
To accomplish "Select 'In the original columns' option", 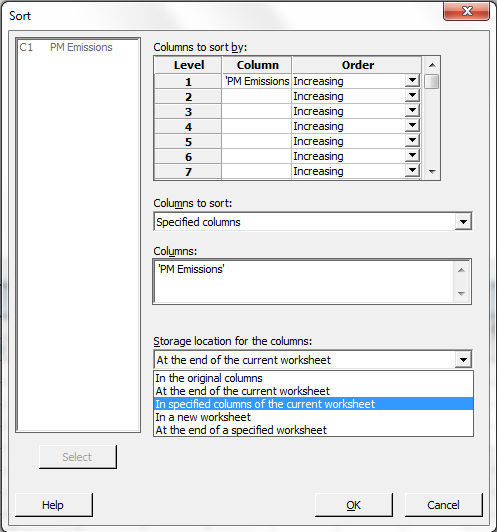I will point(313,378).
